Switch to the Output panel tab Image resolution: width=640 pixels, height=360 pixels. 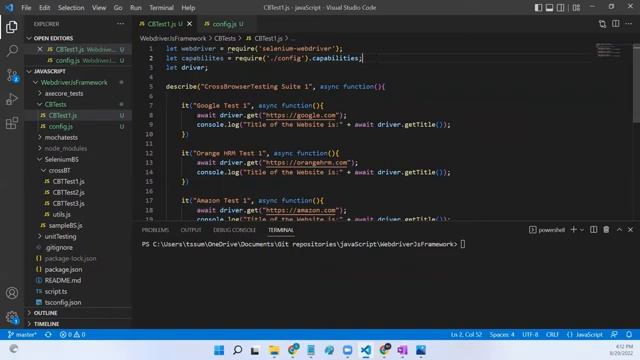[x=191, y=230]
